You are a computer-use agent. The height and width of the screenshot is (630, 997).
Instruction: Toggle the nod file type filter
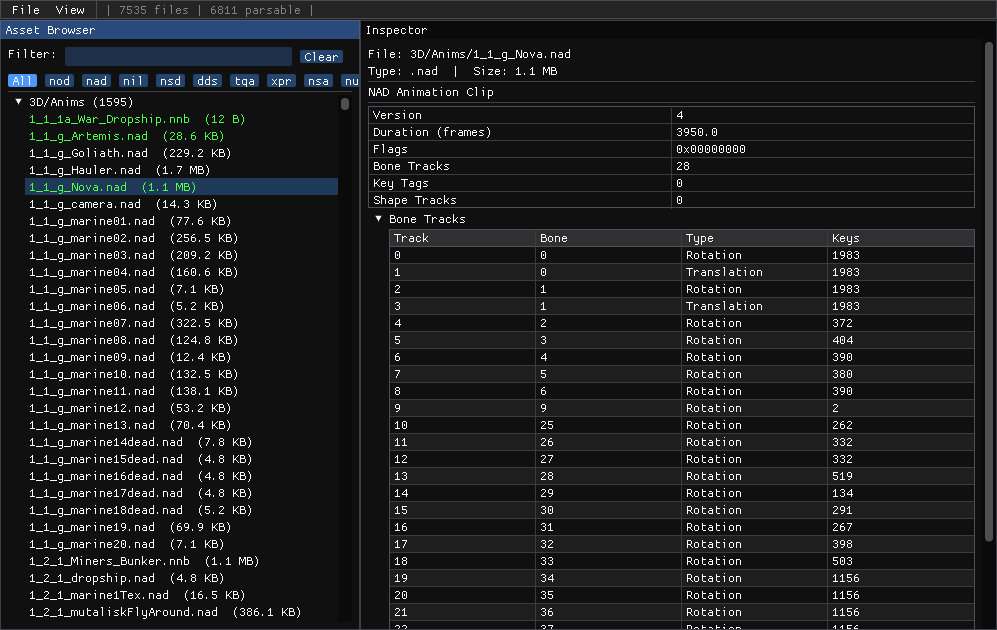(59, 81)
